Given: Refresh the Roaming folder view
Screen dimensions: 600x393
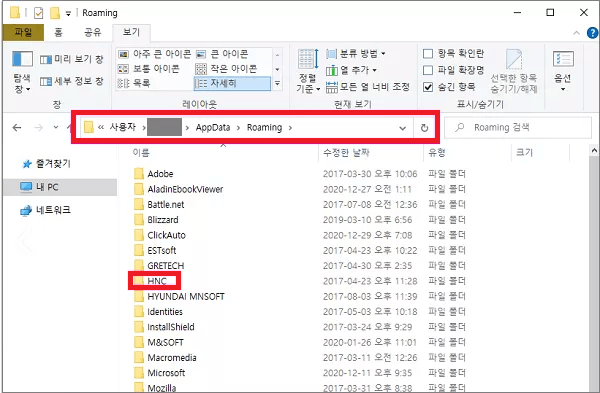Looking at the screenshot, I should (x=424, y=128).
